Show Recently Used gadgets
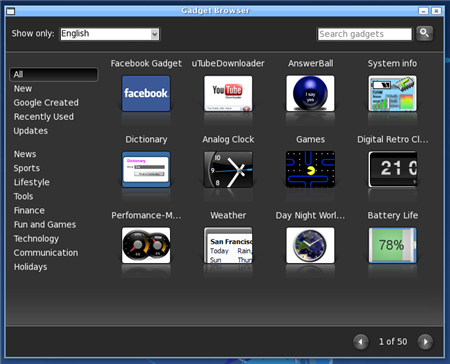This screenshot has width=450, height=364. pyautogui.click(x=44, y=117)
